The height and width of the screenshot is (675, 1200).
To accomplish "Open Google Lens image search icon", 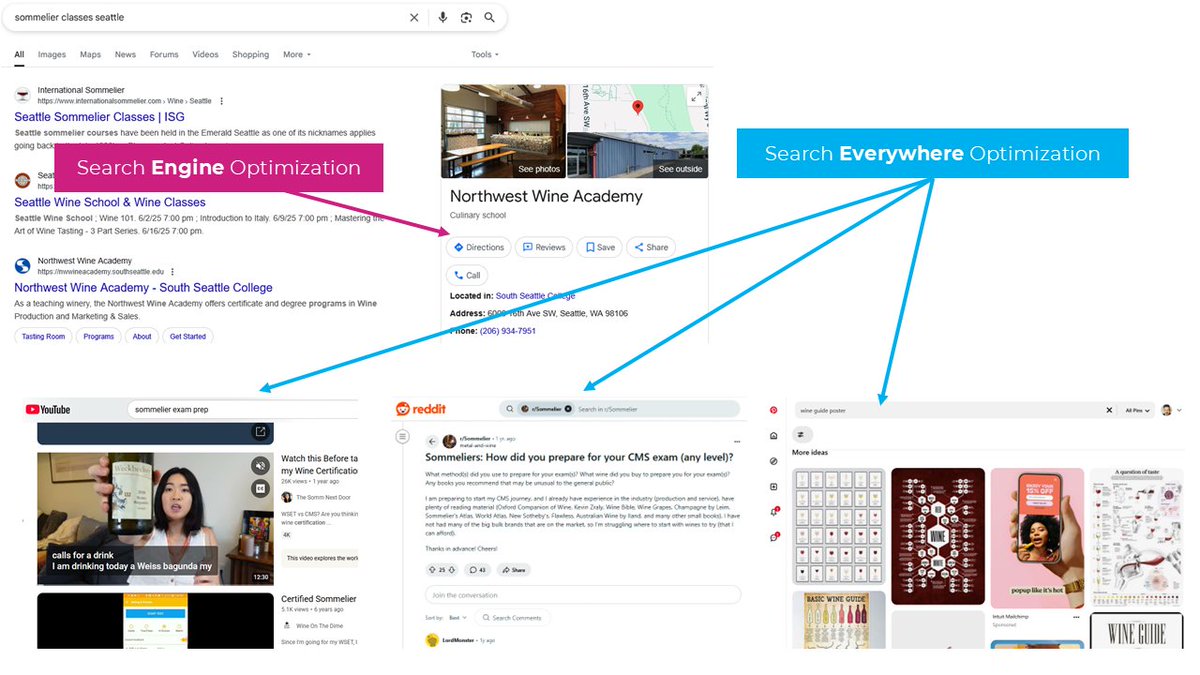I will (466, 17).
